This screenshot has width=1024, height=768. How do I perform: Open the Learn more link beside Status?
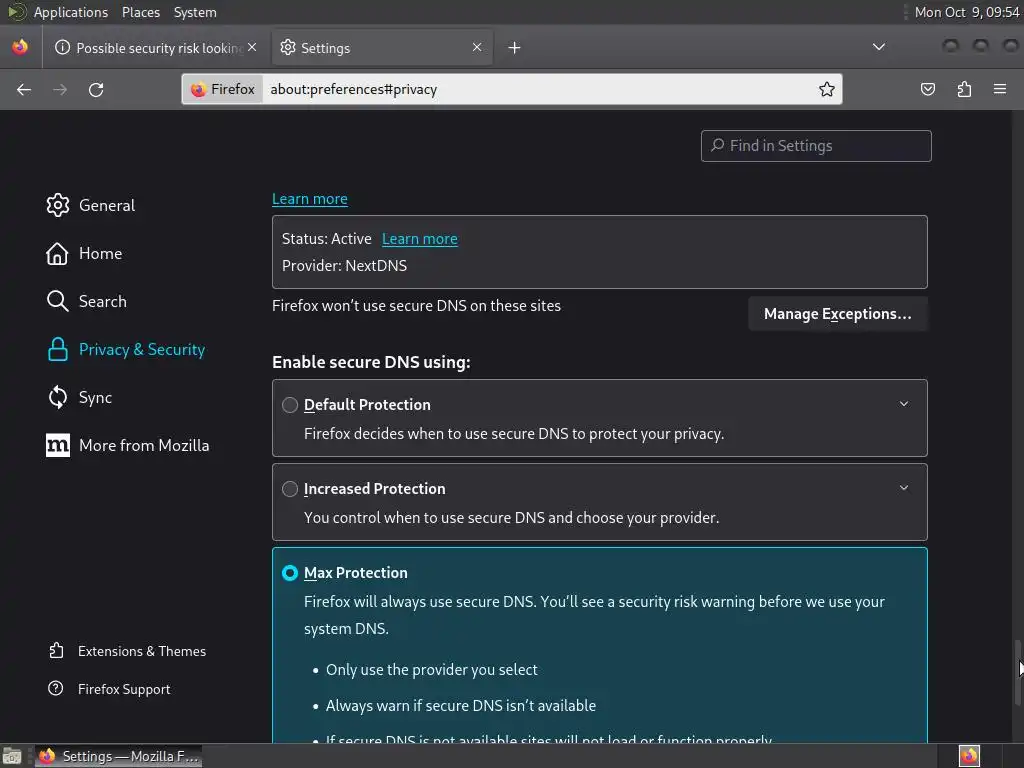(x=420, y=239)
